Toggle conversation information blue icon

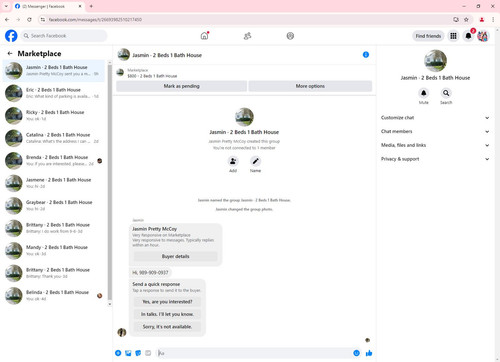point(366,55)
